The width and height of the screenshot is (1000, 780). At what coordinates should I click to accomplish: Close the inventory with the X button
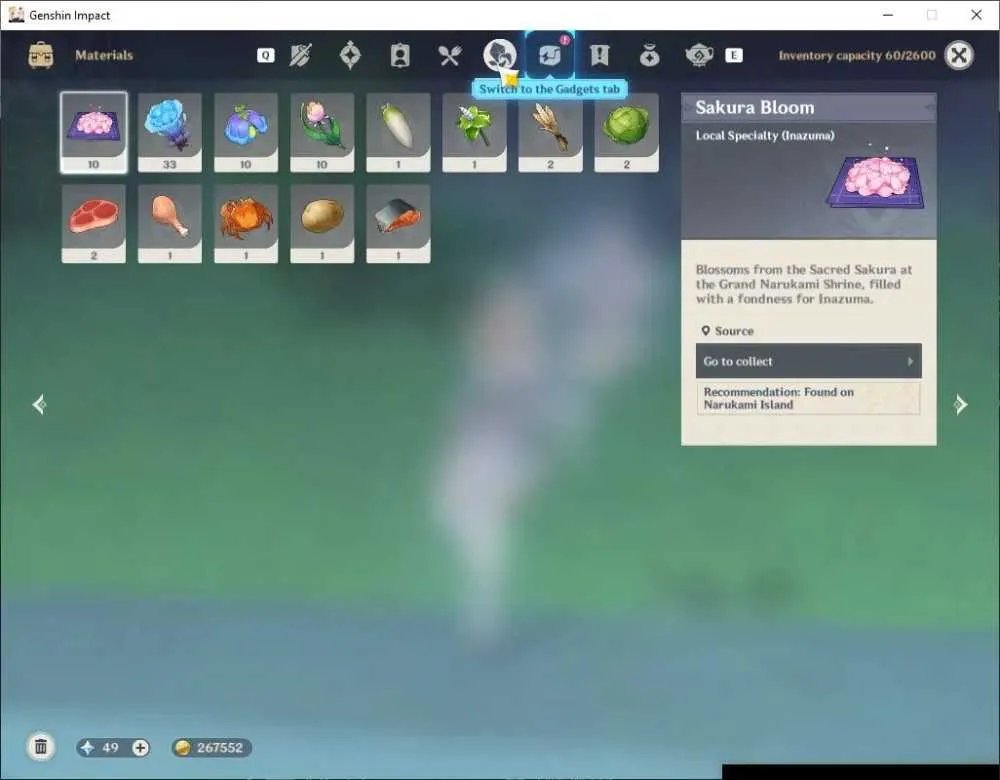(x=959, y=55)
